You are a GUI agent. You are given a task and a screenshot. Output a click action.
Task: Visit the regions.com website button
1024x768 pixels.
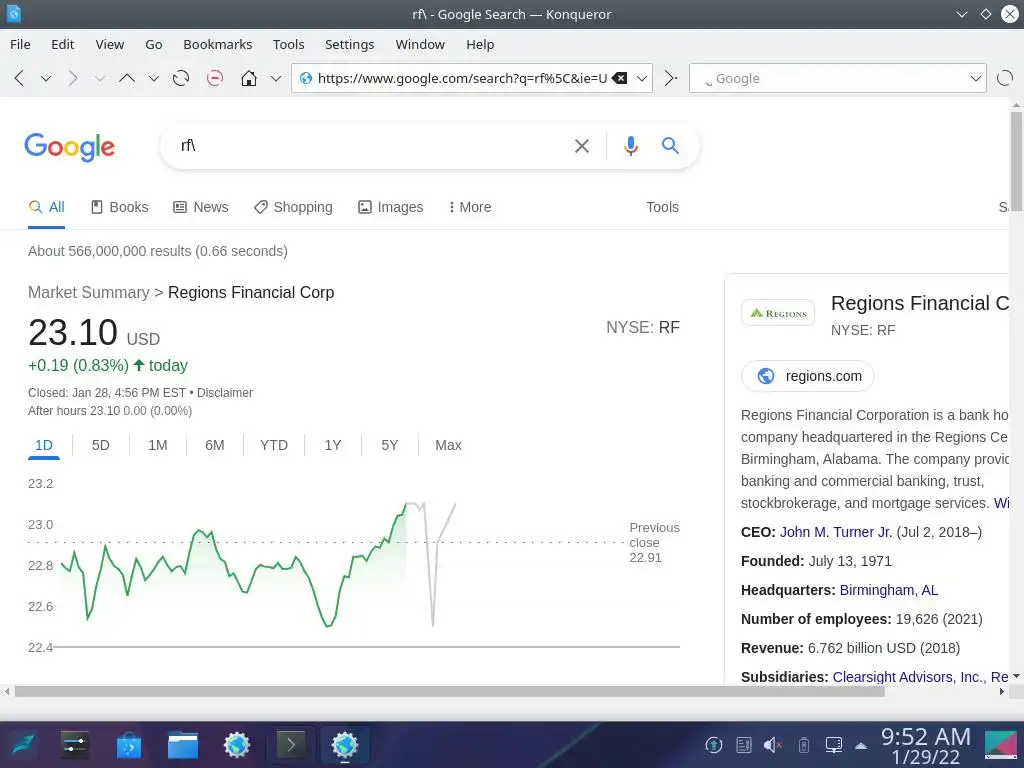click(x=808, y=376)
